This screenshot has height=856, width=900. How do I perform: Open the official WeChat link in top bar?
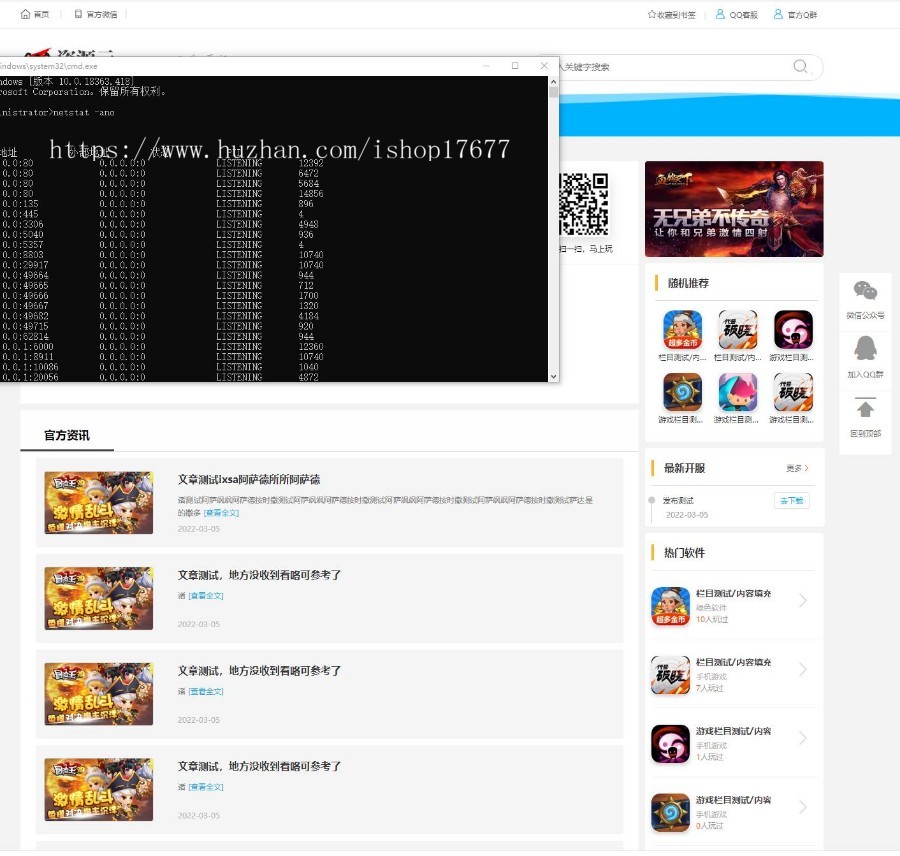pyautogui.click(x=96, y=14)
